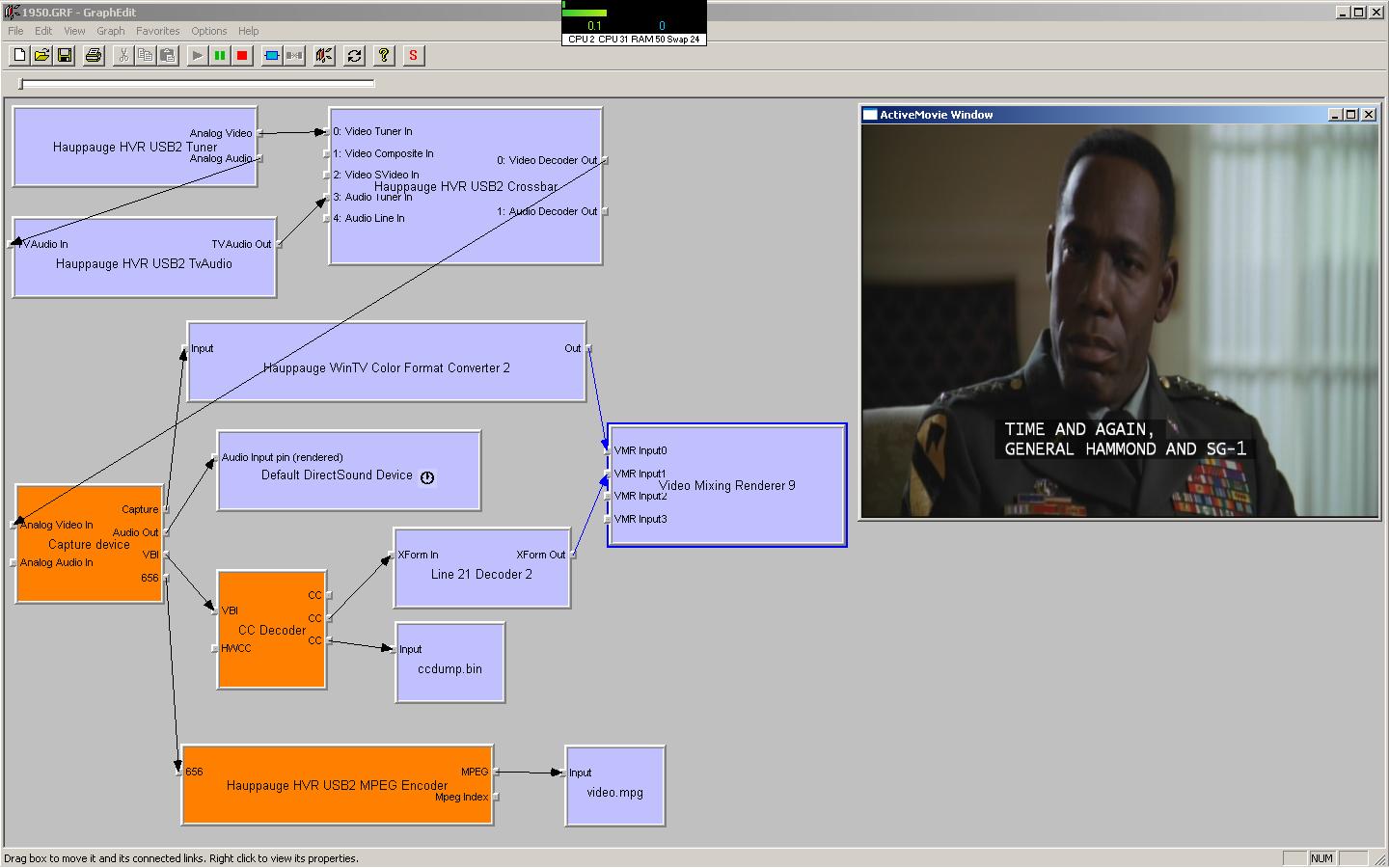
Task: Click the '0: Video Decoder Out' pin label
Action: click(547, 160)
